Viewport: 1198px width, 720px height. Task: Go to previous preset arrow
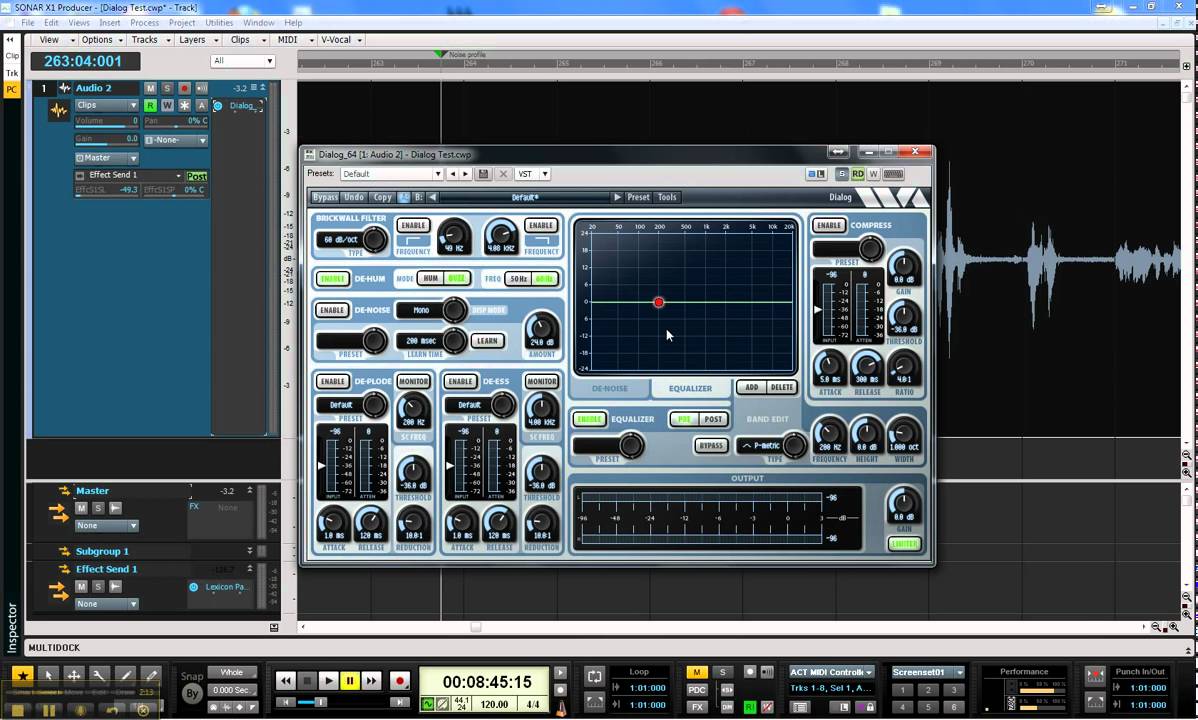coord(452,174)
